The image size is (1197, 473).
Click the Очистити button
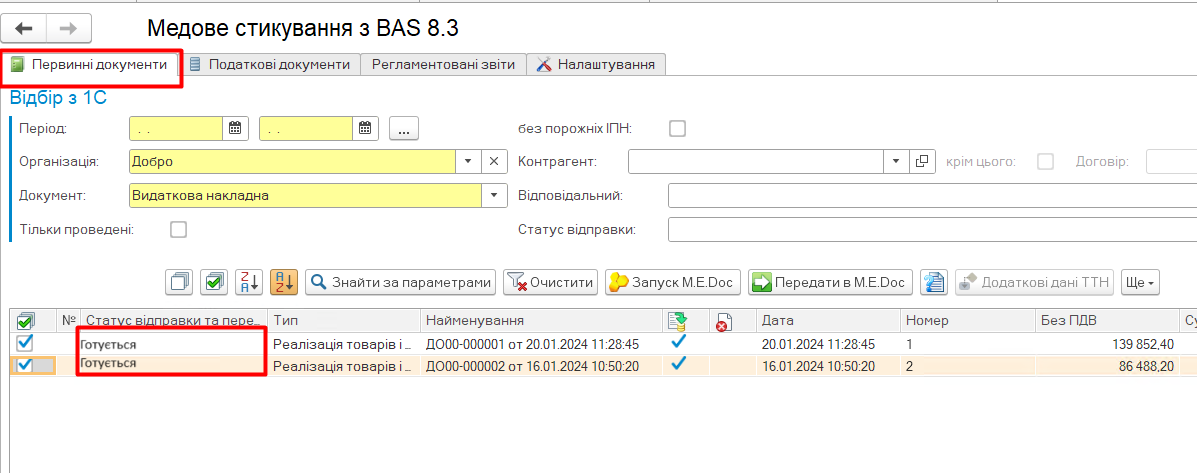[550, 282]
